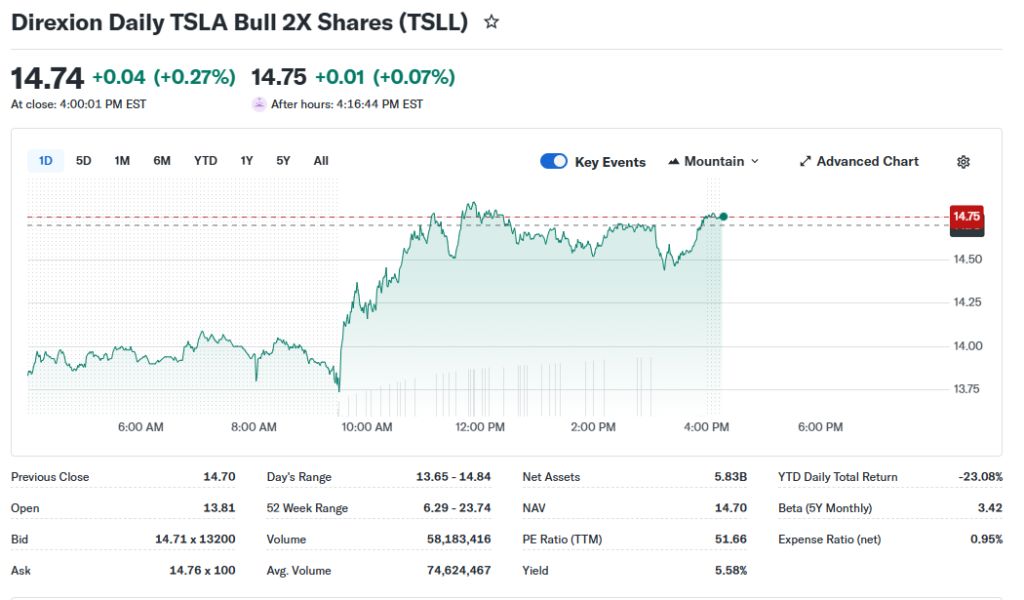
Task: Click the star icon to follow TSLL
Action: 491,22
